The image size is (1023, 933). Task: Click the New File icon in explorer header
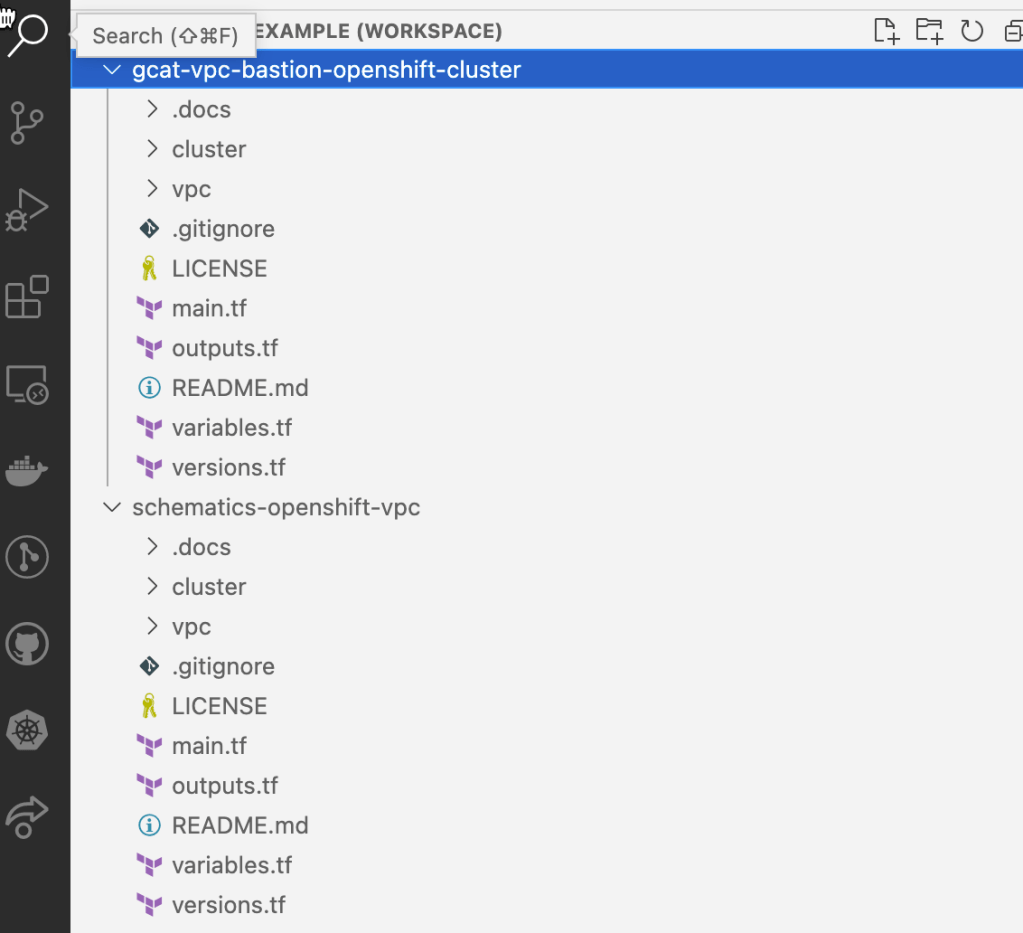click(x=886, y=31)
